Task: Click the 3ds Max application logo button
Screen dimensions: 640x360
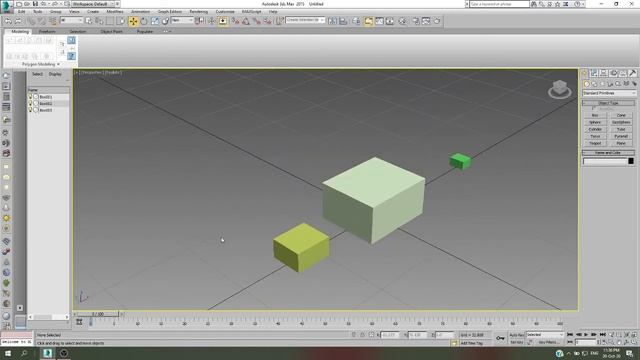Action: point(7,7)
